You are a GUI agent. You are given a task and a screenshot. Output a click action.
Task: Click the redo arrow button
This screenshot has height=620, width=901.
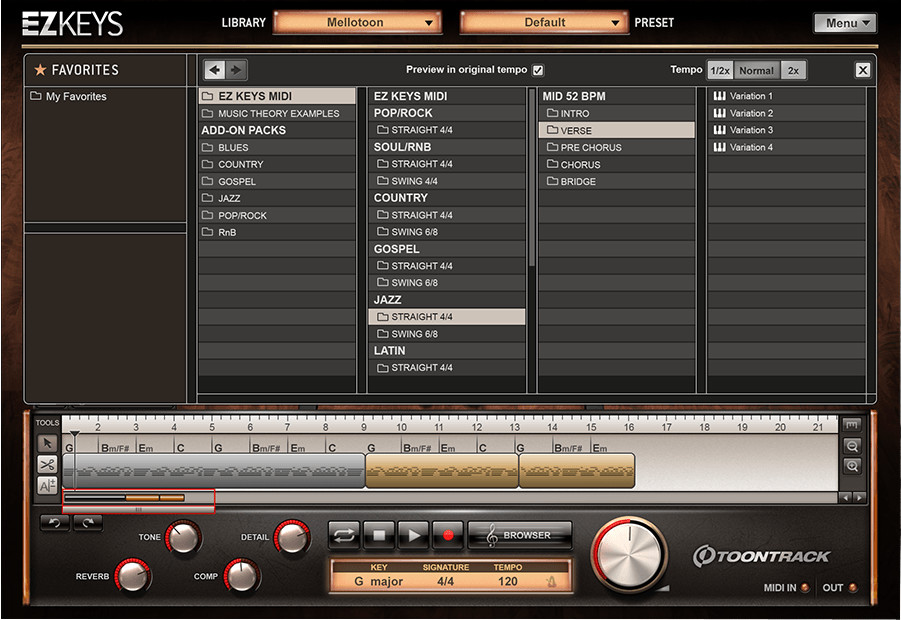point(87,522)
